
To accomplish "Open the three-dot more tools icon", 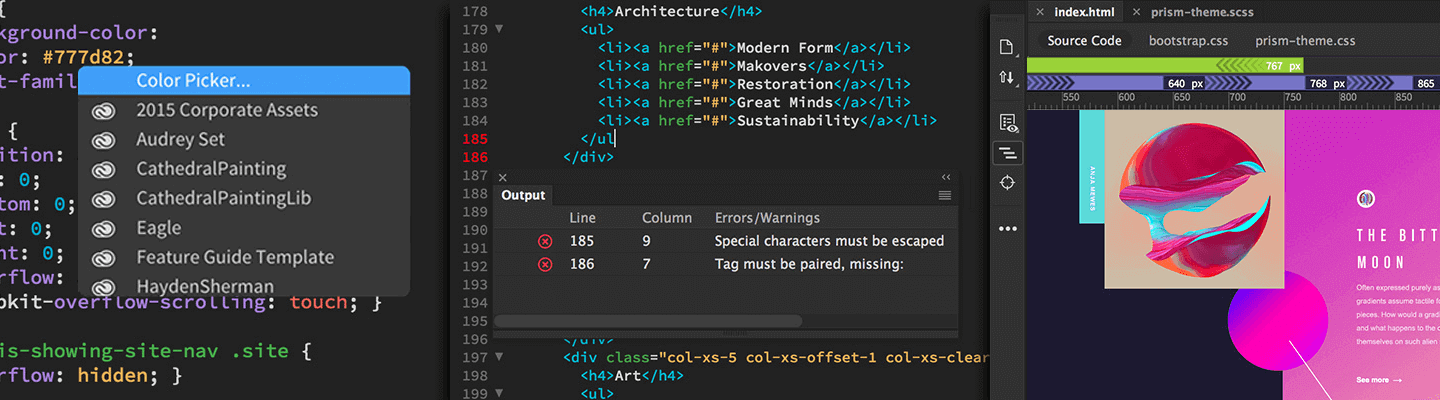I will click(x=1007, y=229).
